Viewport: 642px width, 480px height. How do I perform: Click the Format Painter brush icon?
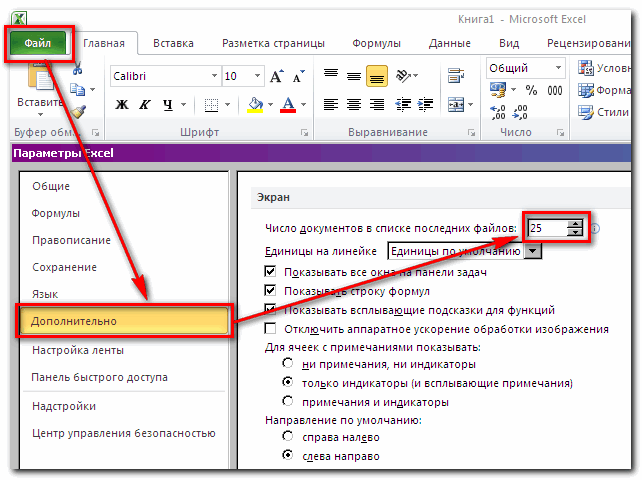[x=78, y=111]
